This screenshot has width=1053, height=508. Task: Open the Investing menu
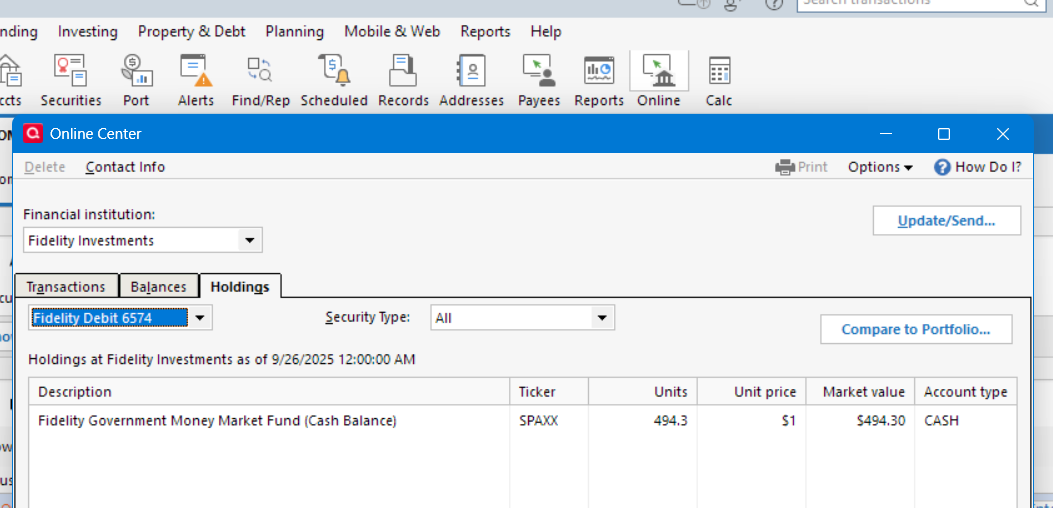point(87,32)
